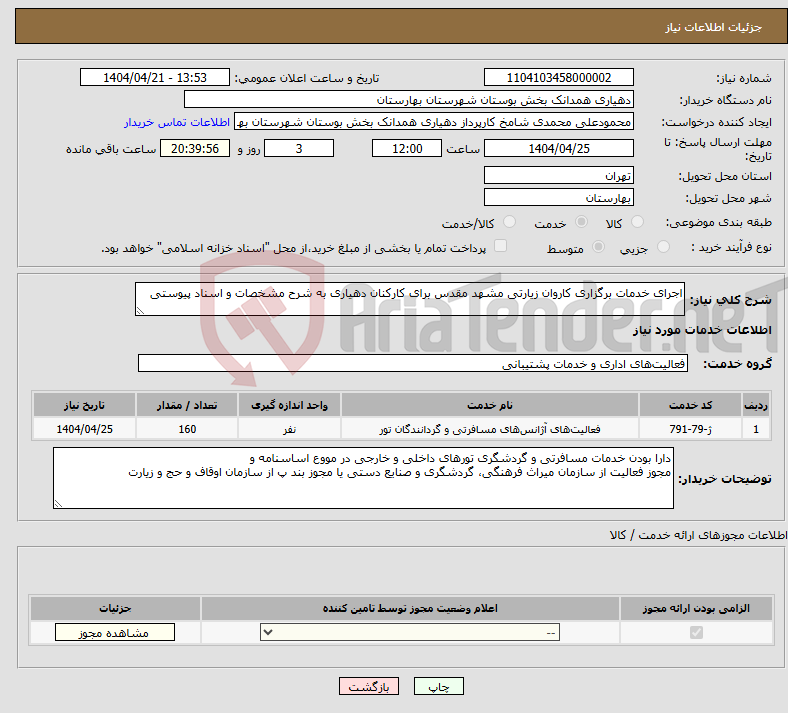Select the خدمت radio button
The width and height of the screenshot is (788, 713).
(581, 222)
